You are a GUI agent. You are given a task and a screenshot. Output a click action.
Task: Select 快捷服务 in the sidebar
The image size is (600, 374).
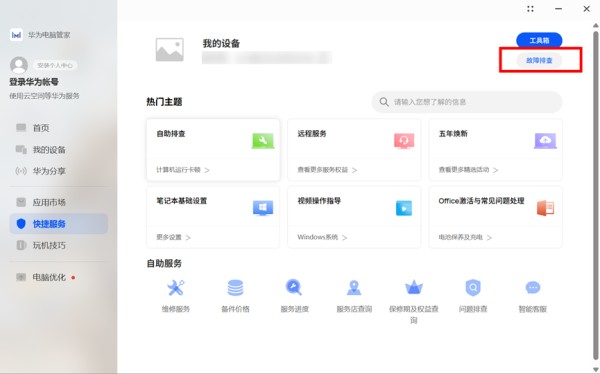pyautogui.click(x=59, y=224)
